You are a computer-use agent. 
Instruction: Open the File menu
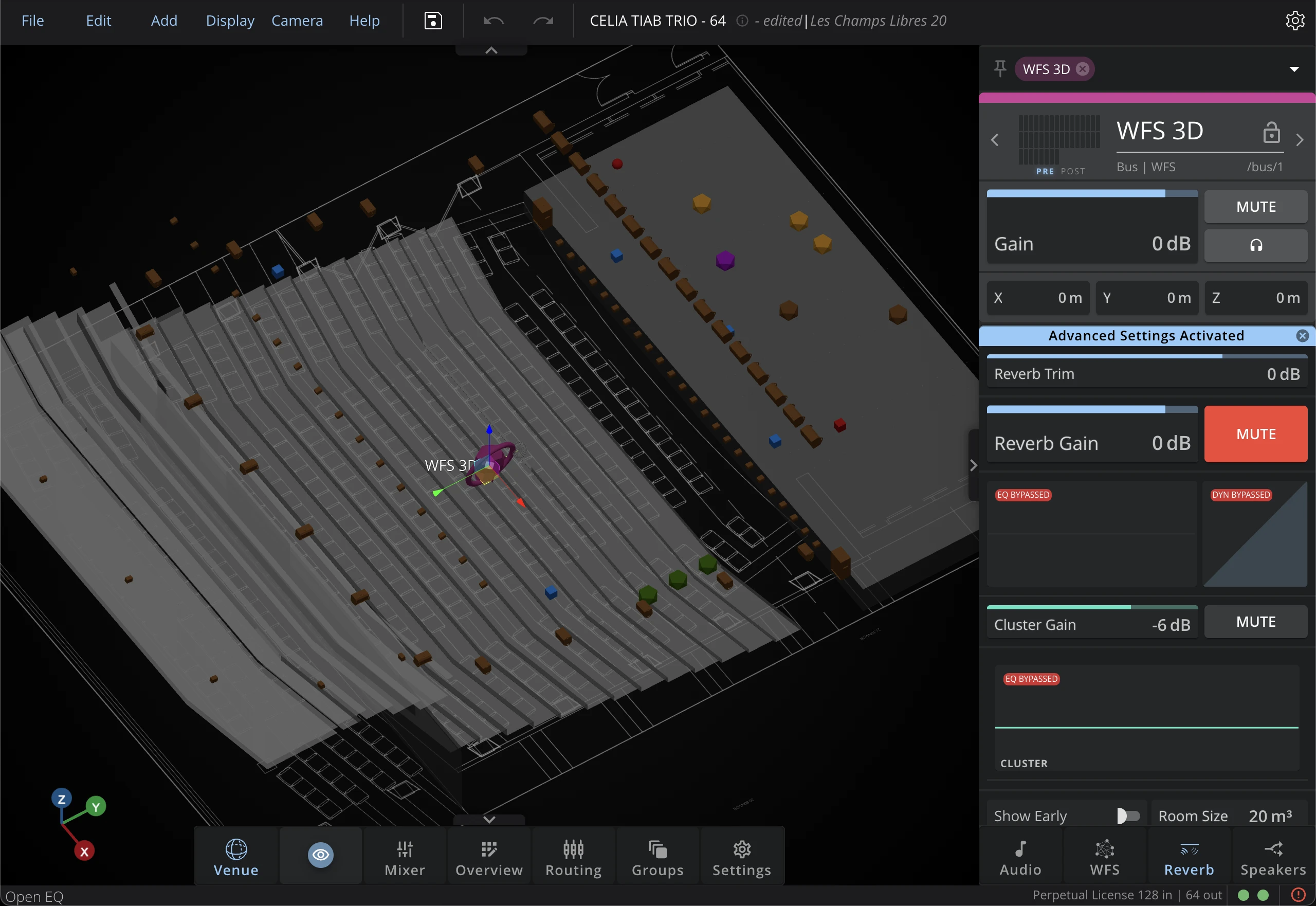coord(32,21)
